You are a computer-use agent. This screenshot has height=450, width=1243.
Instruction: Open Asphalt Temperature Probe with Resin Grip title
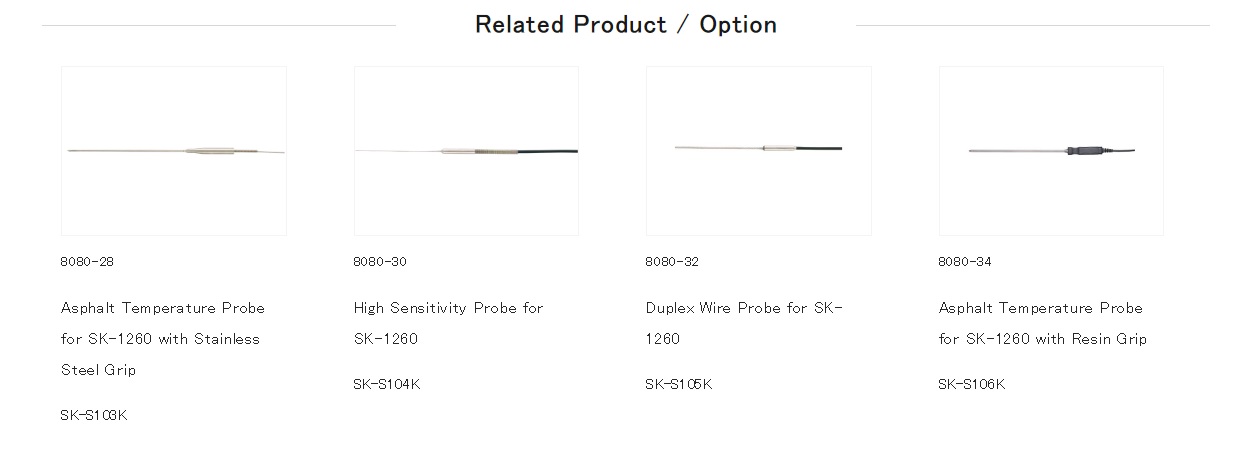click(x=1043, y=323)
